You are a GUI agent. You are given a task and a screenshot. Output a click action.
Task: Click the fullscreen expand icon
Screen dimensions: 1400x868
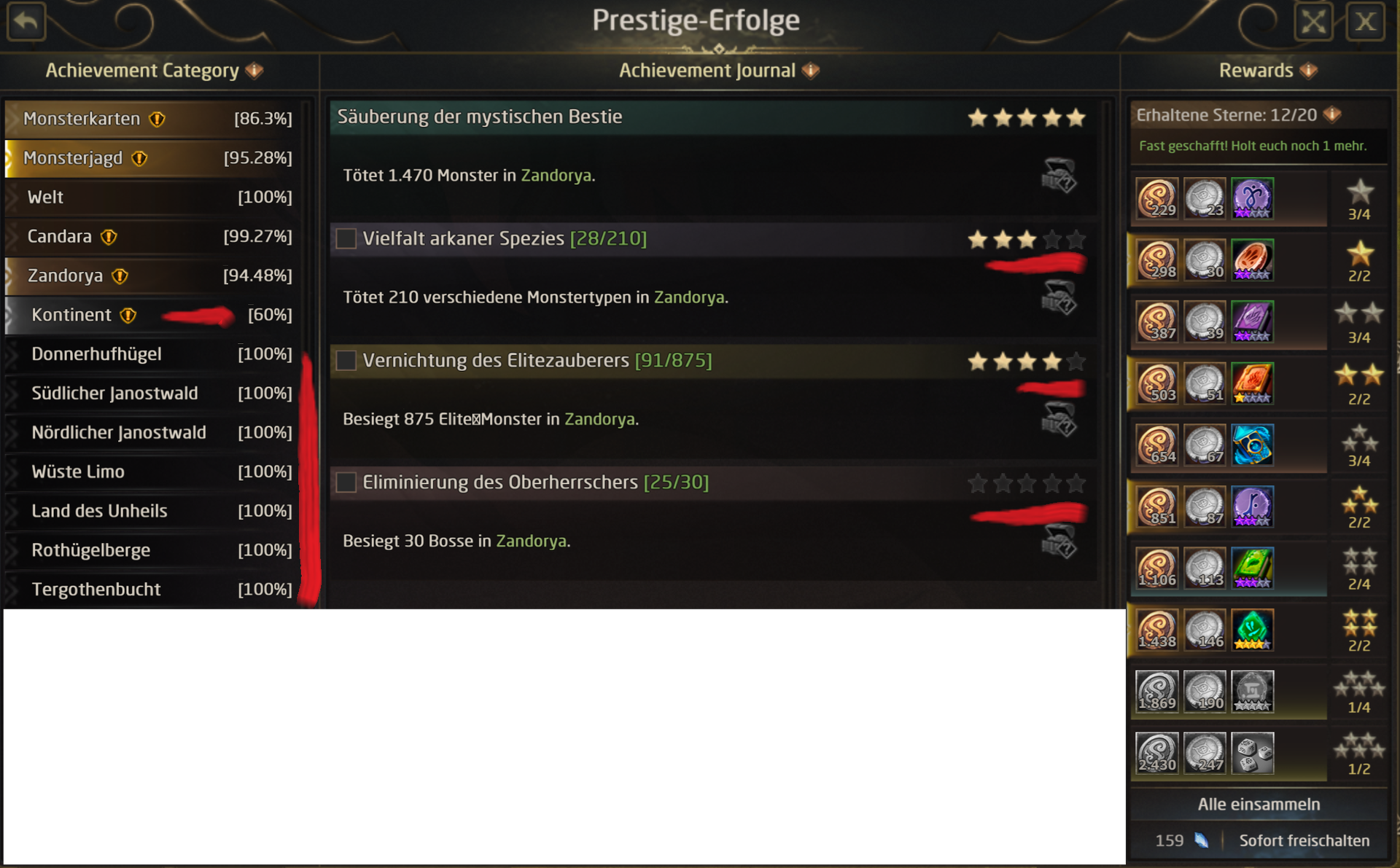point(1313,22)
